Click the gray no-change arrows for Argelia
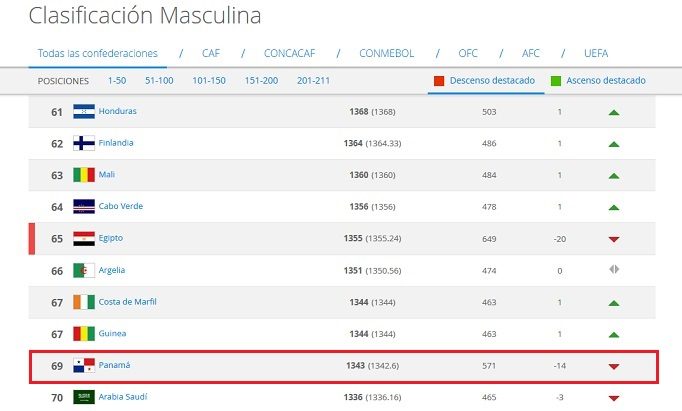682x411 pixels. point(614,271)
